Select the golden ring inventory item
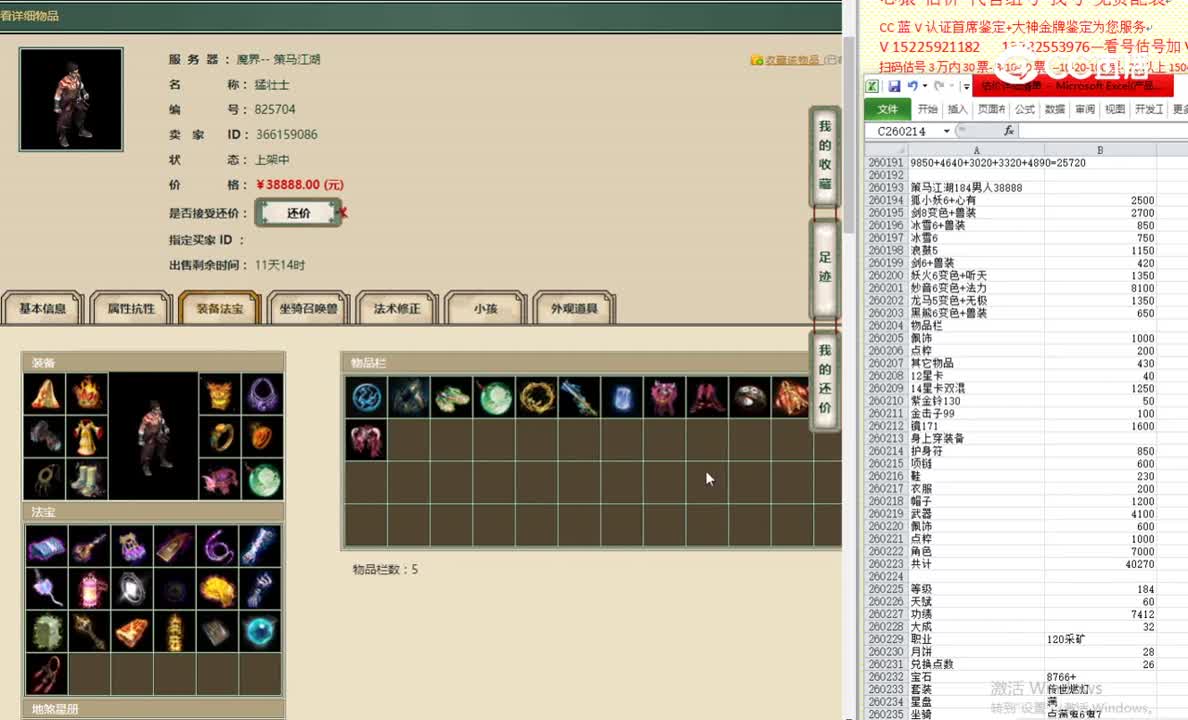 (537, 397)
